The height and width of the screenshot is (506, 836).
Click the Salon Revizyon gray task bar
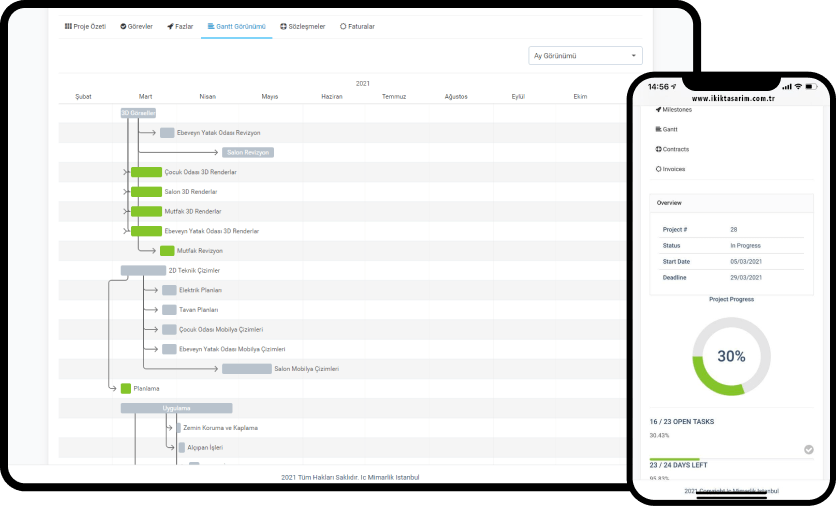[247, 152]
